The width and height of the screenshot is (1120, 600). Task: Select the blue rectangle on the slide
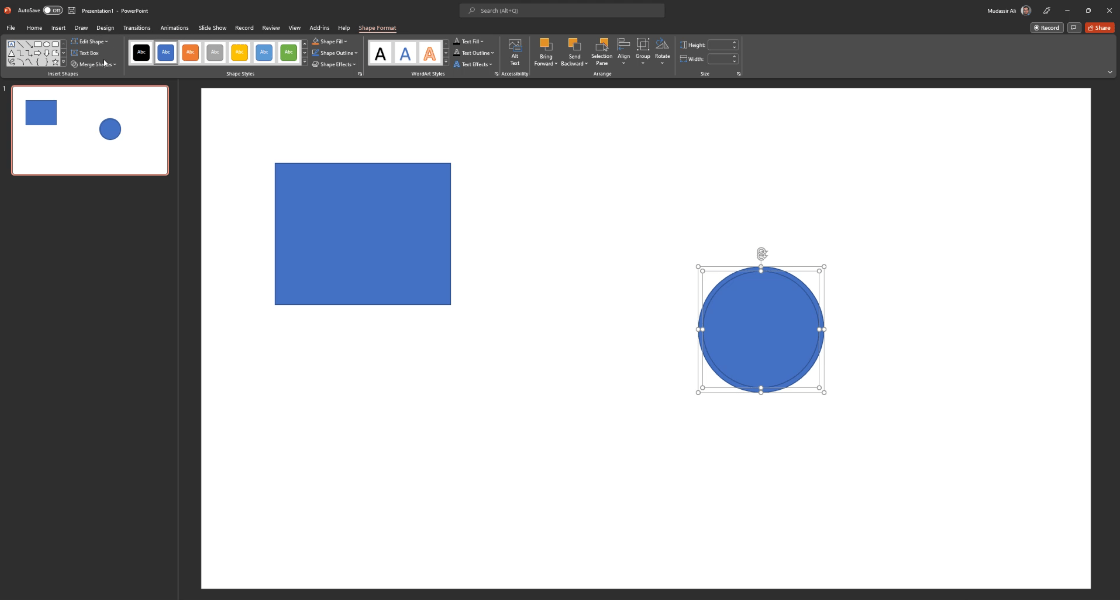tap(363, 234)
